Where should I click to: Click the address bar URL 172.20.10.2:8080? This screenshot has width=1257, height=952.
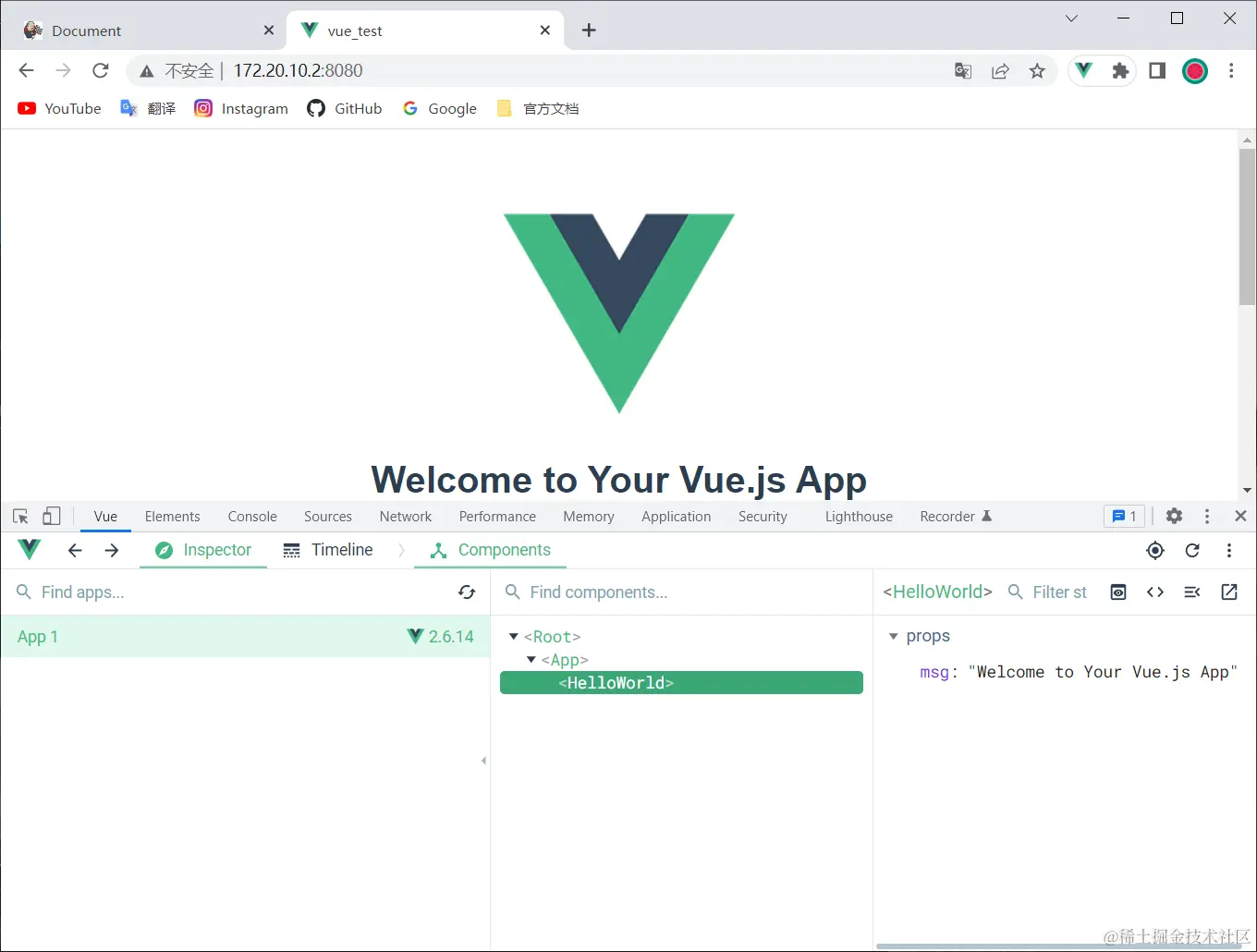tap(298, 70)
